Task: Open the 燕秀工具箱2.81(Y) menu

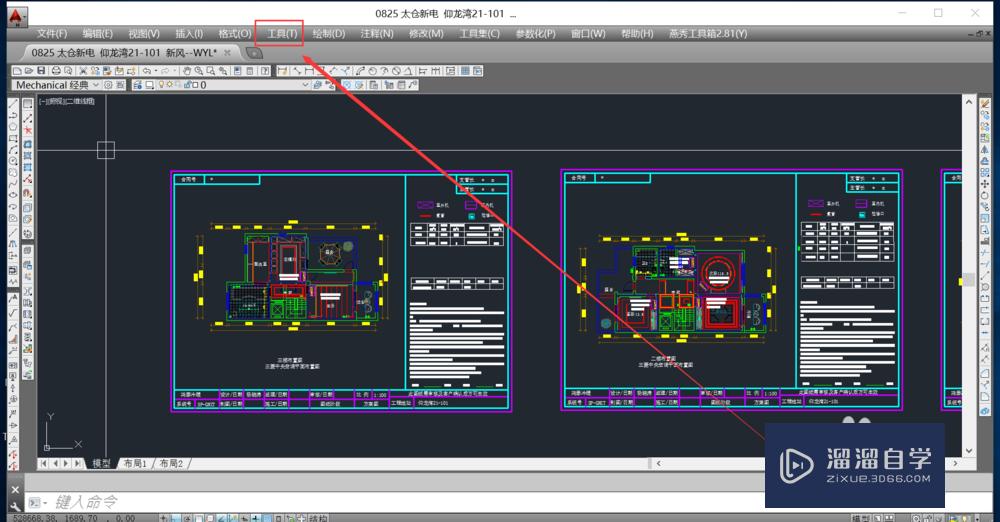Action: coord(708,34)
